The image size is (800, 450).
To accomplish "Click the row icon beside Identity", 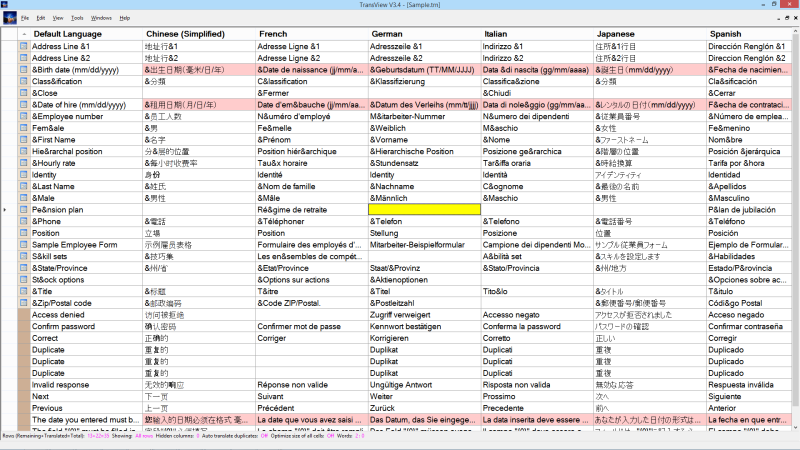I will pyautogui.click(x=23, y=174).
